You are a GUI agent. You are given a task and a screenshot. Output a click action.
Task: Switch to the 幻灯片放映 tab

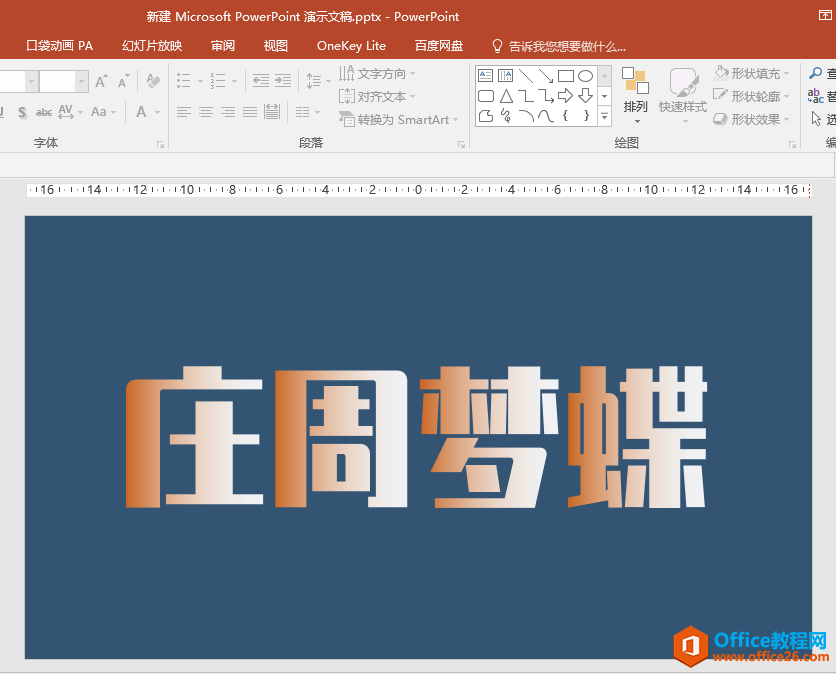click(x=152, y=46)
